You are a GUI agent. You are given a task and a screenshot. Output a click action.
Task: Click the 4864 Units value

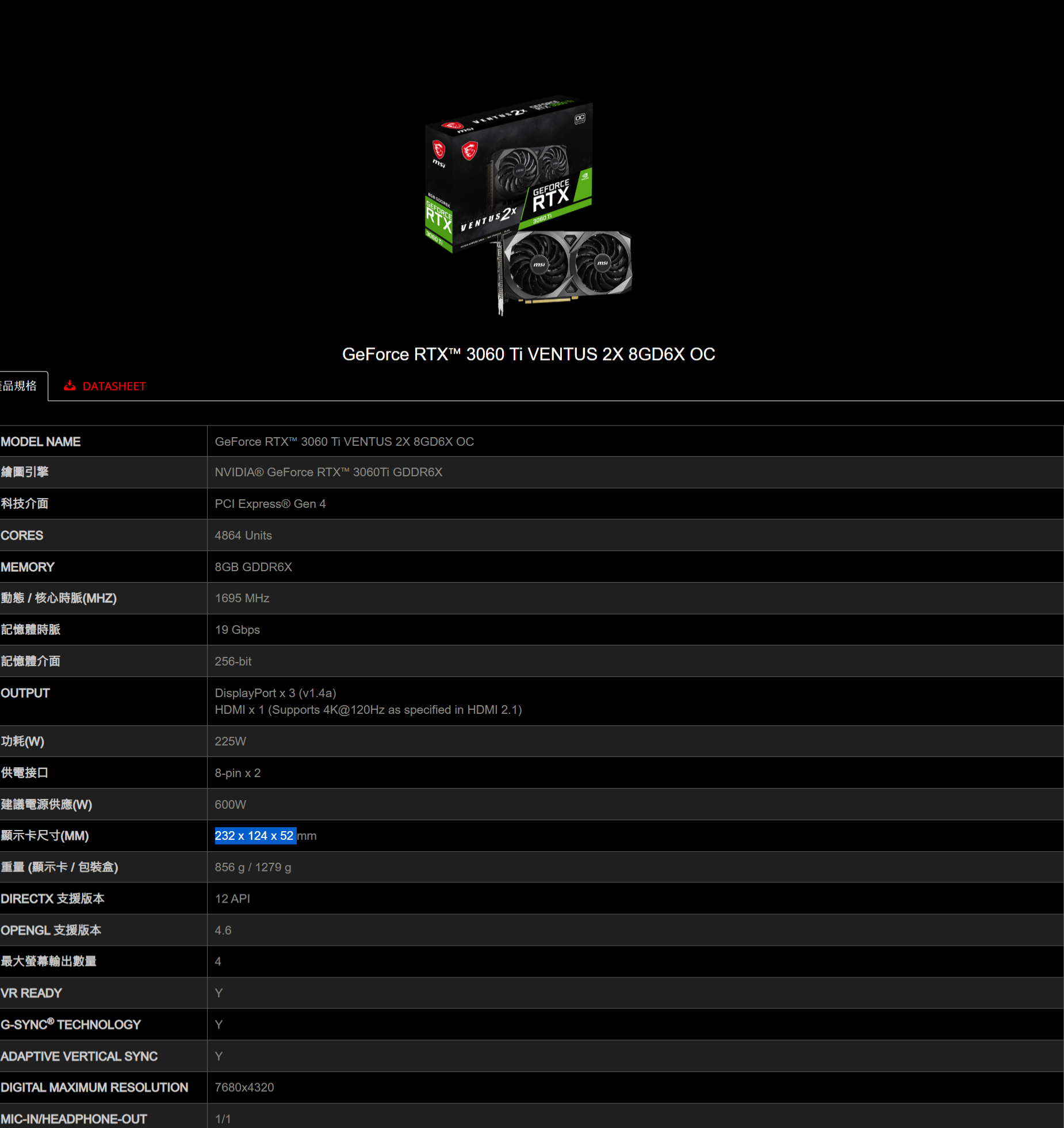click(x=243, y=536)
